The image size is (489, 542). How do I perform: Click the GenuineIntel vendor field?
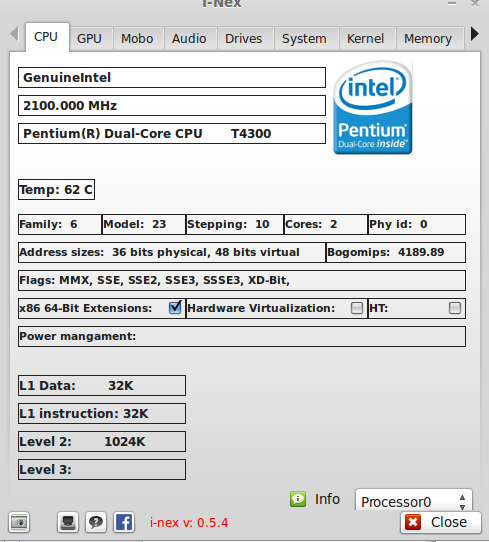point(172,77)
